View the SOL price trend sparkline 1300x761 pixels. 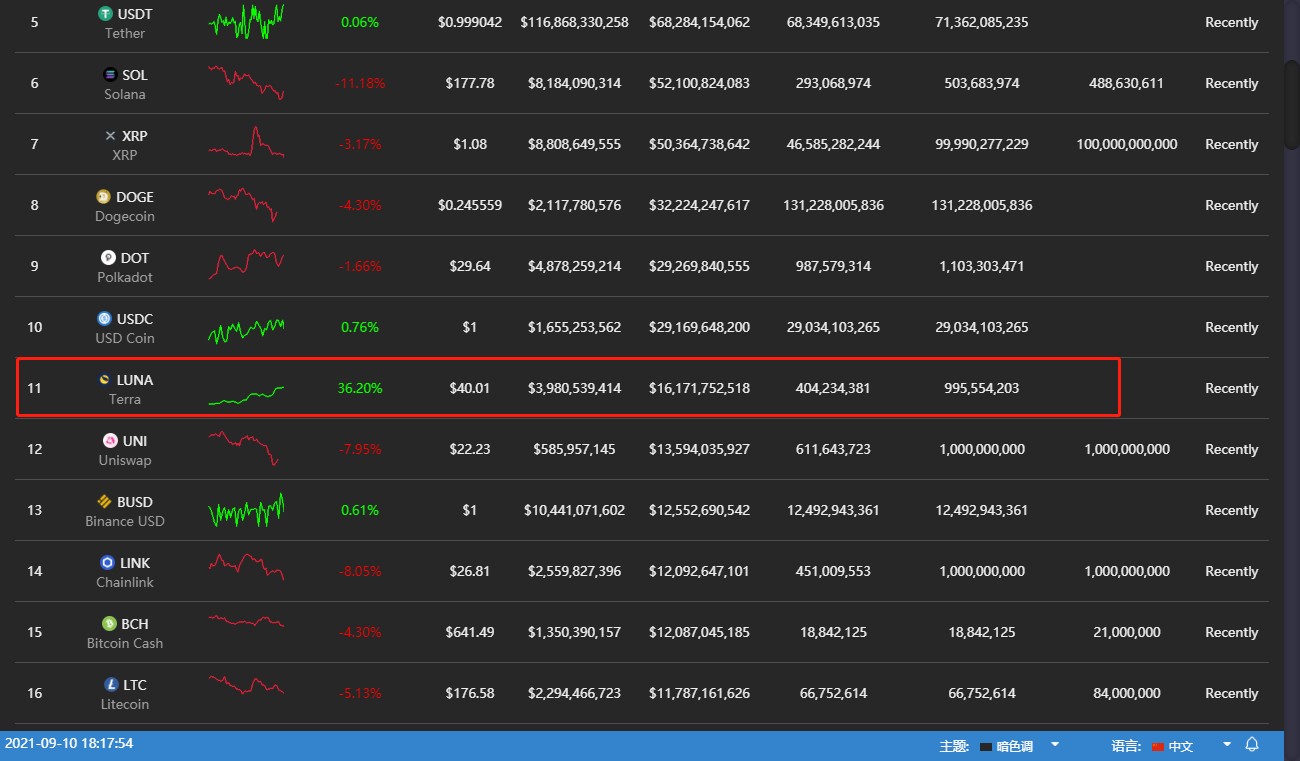[x=246, y=82]
